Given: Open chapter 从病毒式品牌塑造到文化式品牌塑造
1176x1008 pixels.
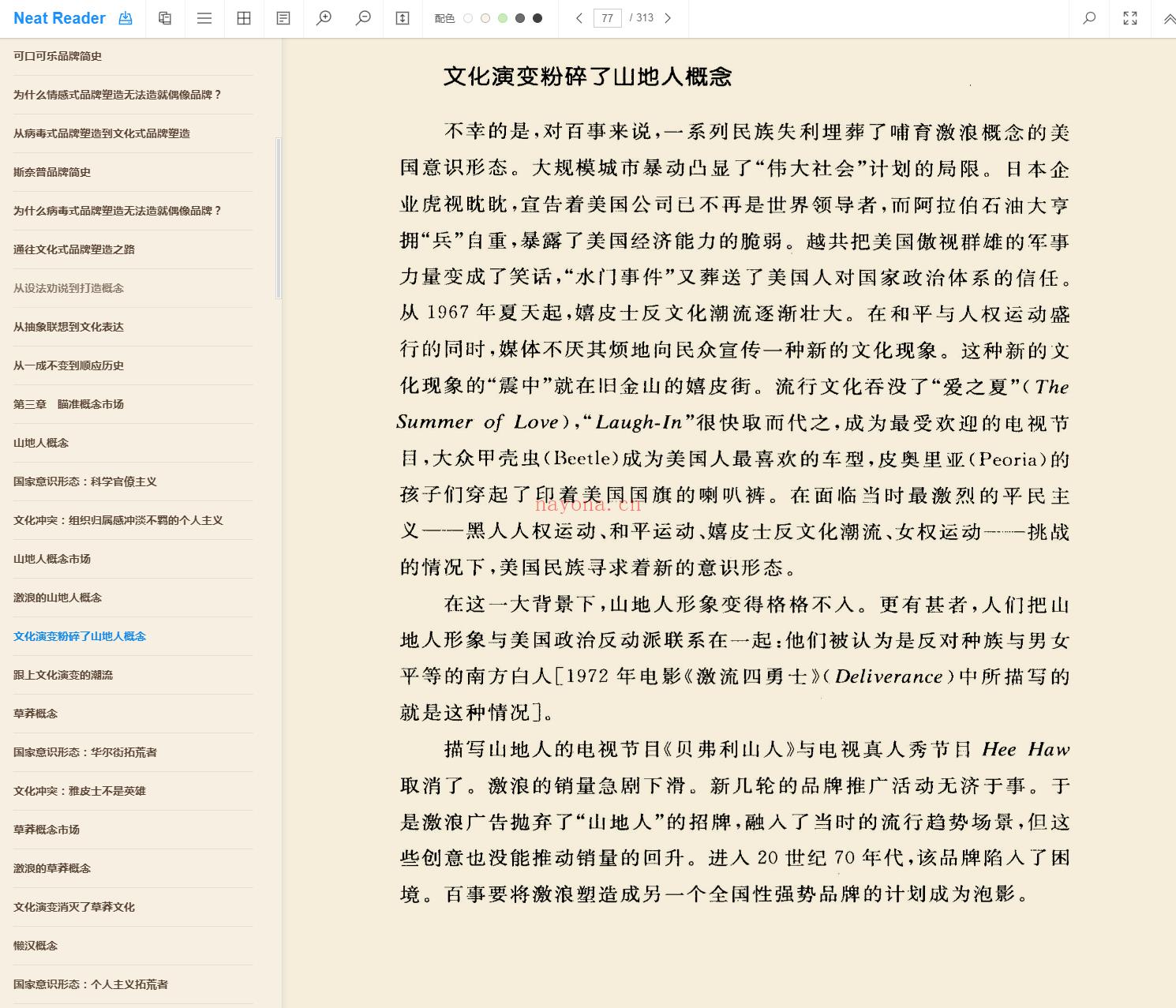Looking at the screenshot, I should pos(102,133).
